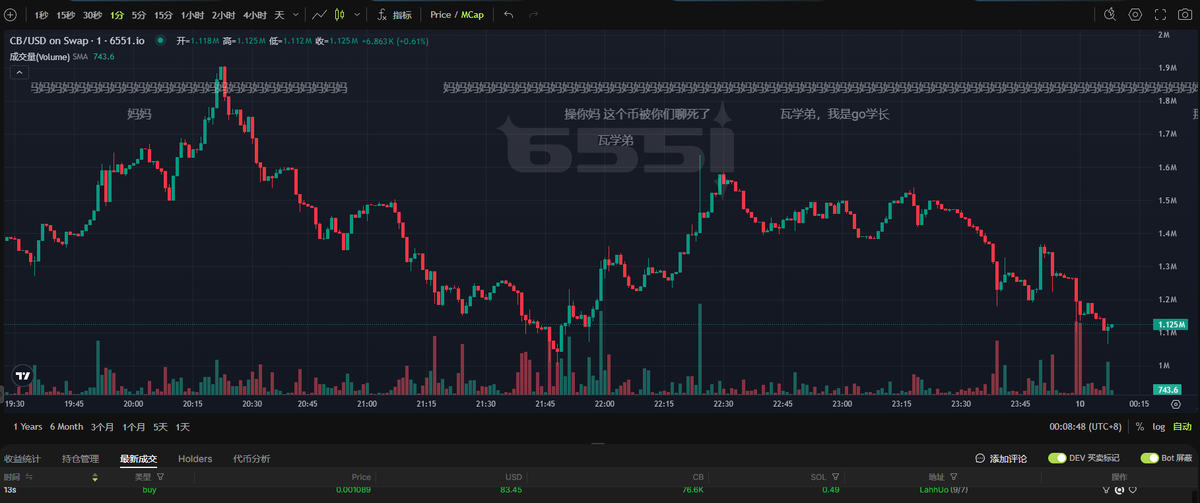The image size is (1200, 503).
Task: Toggle percent scale mode
Action: [x=1140, y=426]
